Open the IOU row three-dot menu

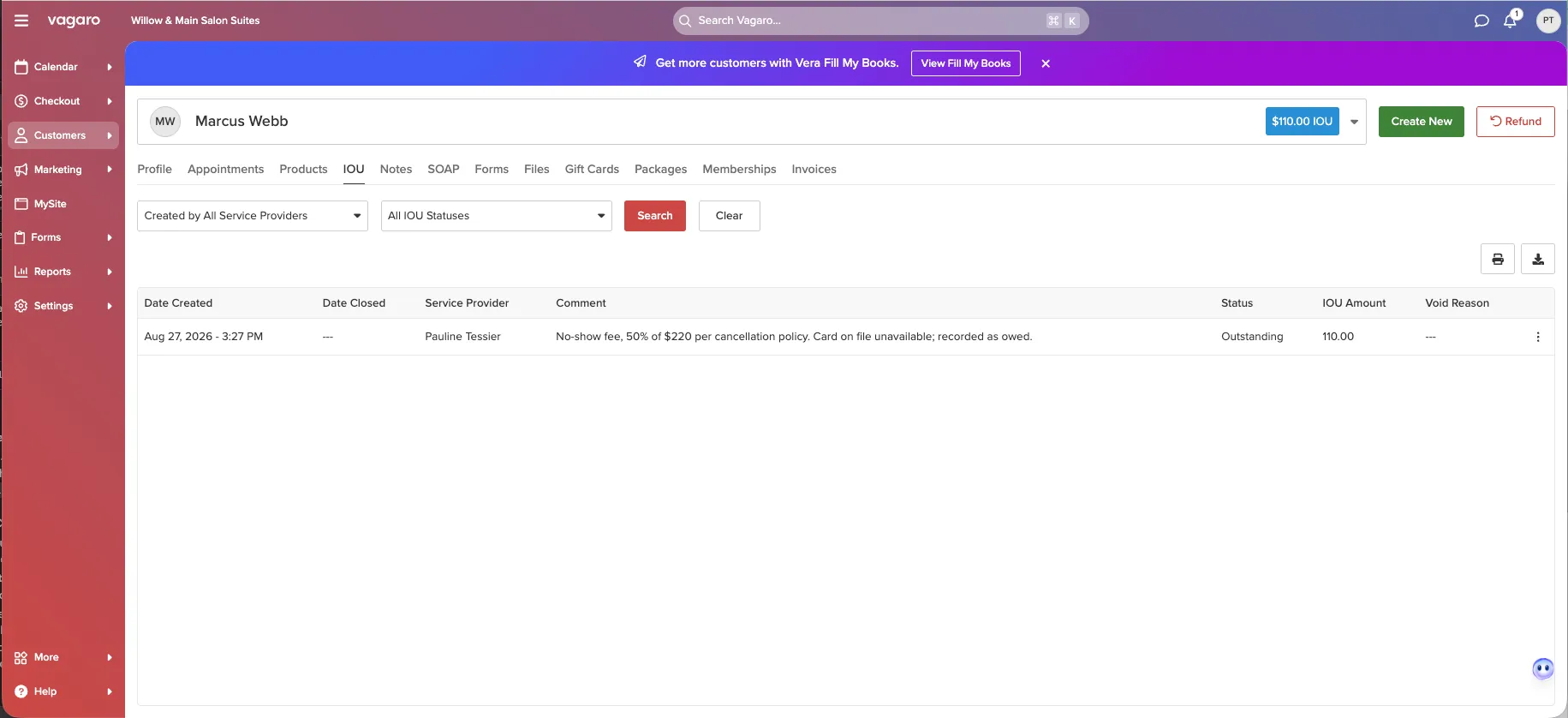[x=1538, y=337]
